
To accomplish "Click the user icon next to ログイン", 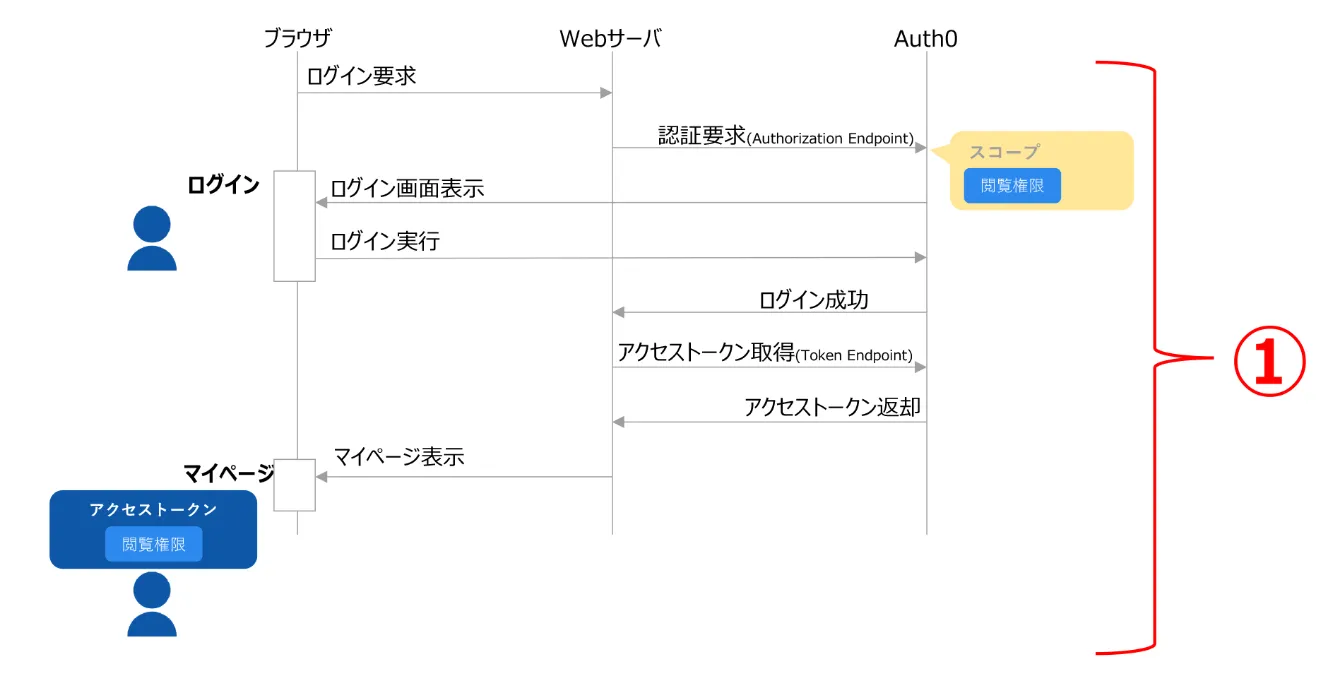I will click(152, 238).
